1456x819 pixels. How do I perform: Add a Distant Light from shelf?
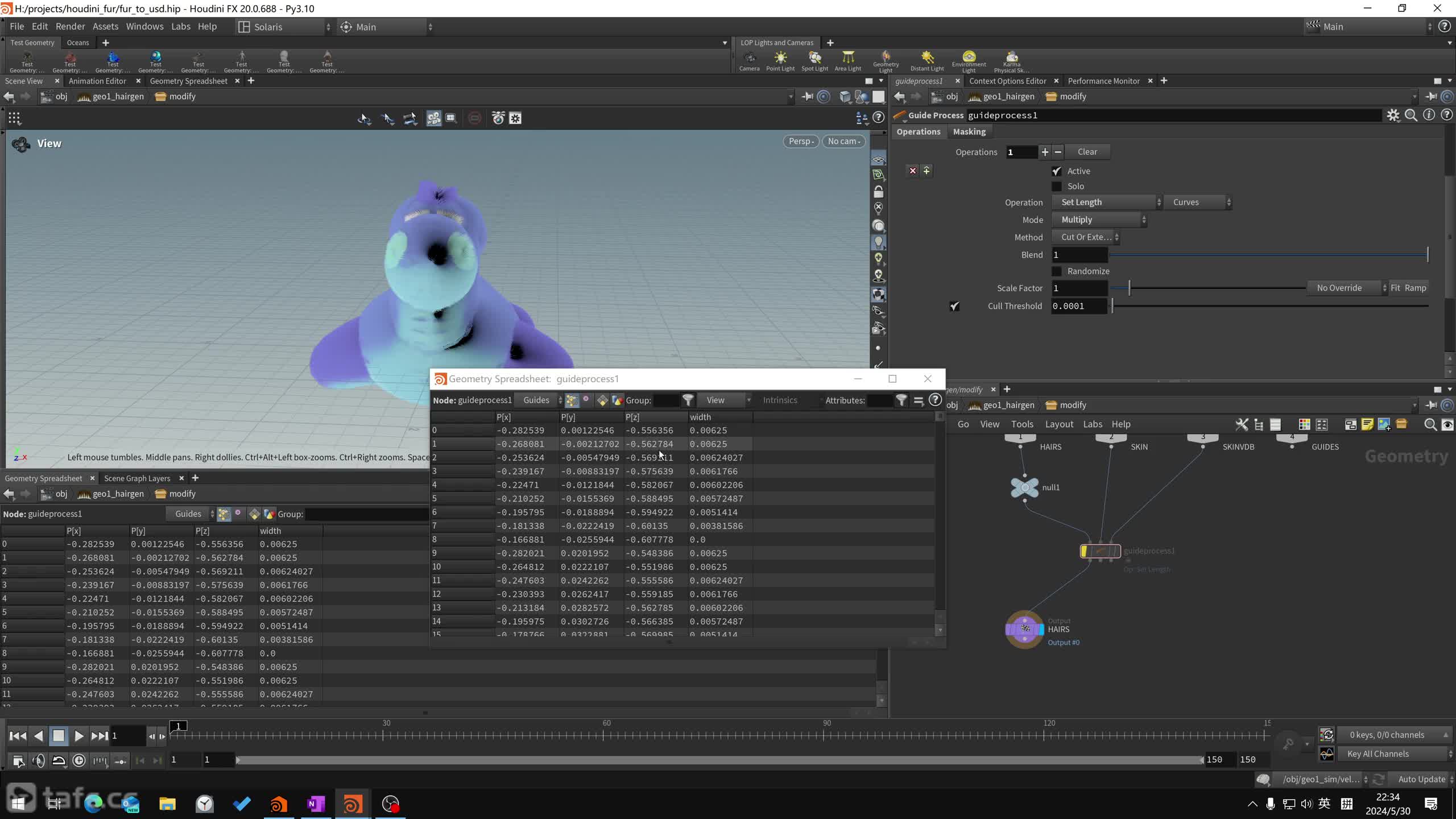(x=927, y=61)
